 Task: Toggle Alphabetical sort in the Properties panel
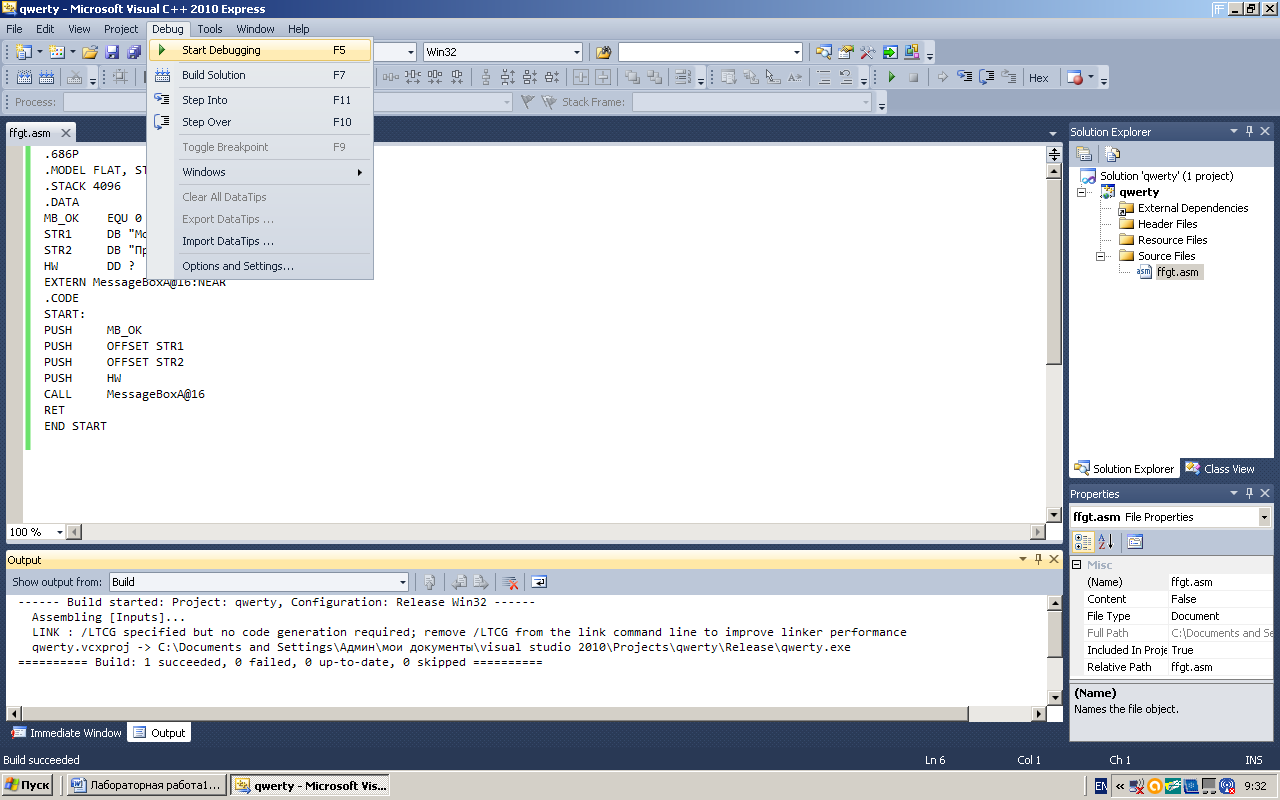point(1105,542)
